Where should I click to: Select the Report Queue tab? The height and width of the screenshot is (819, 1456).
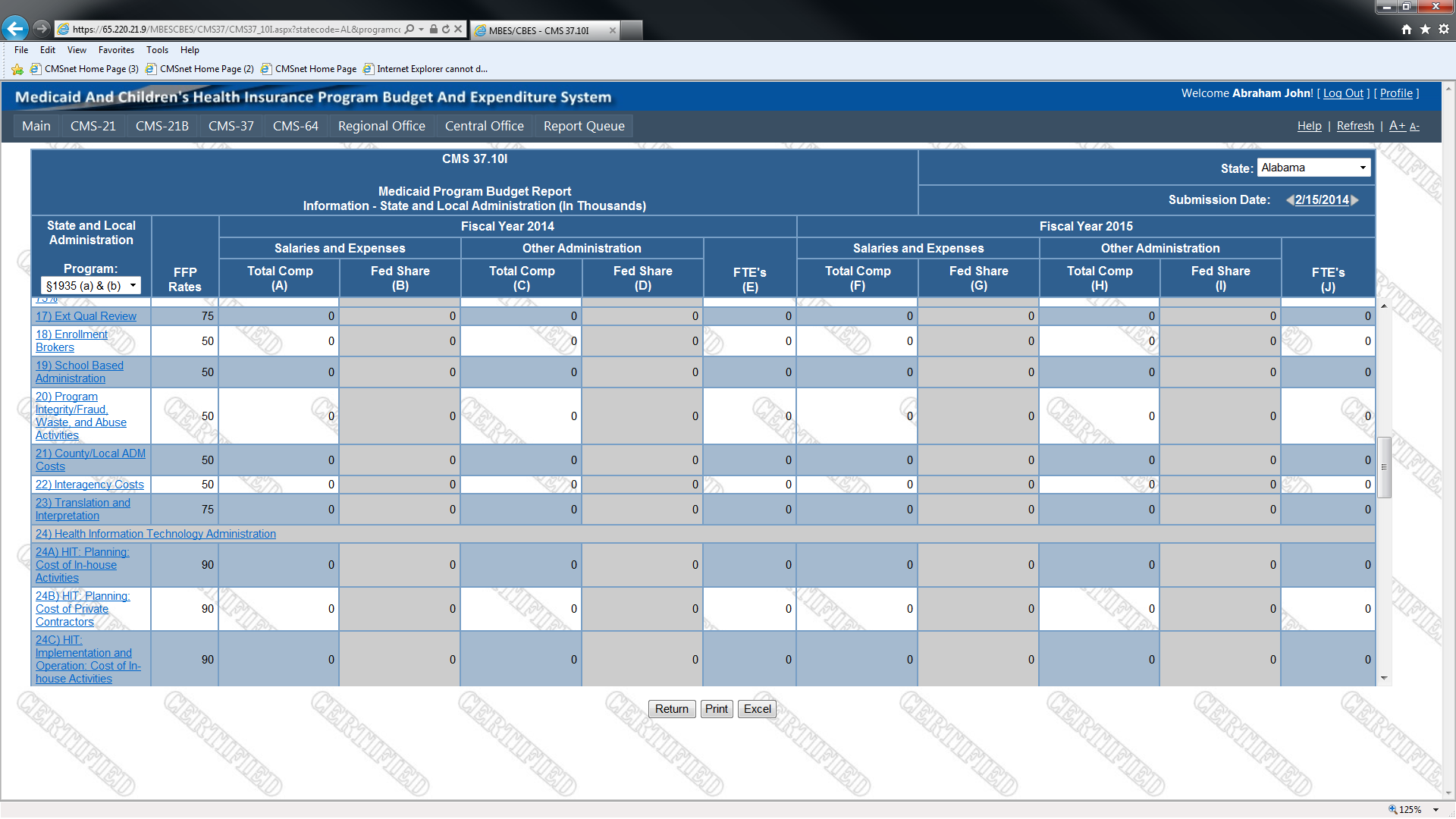click(583, 126)
